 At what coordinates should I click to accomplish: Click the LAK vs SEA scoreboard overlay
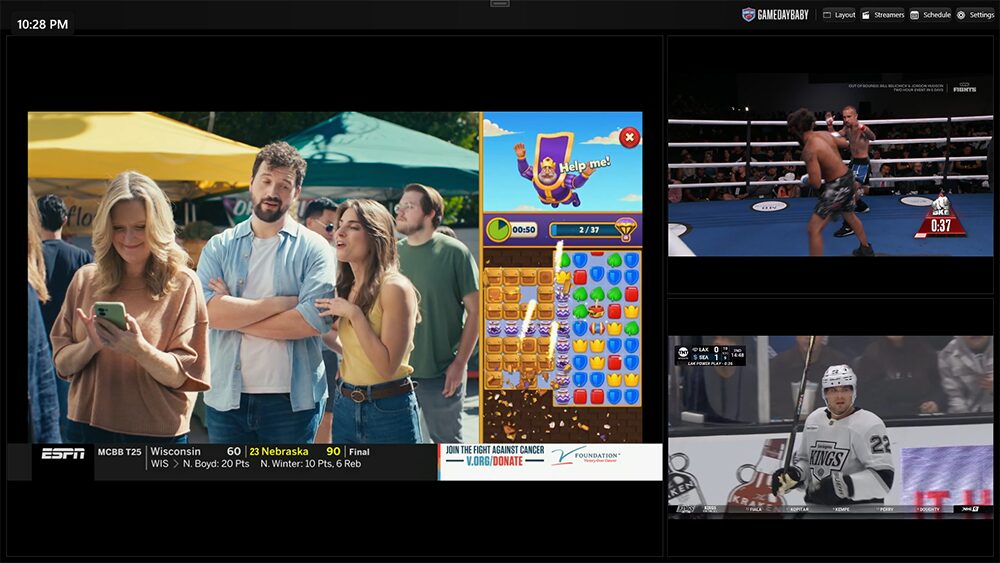coord(710,355)
